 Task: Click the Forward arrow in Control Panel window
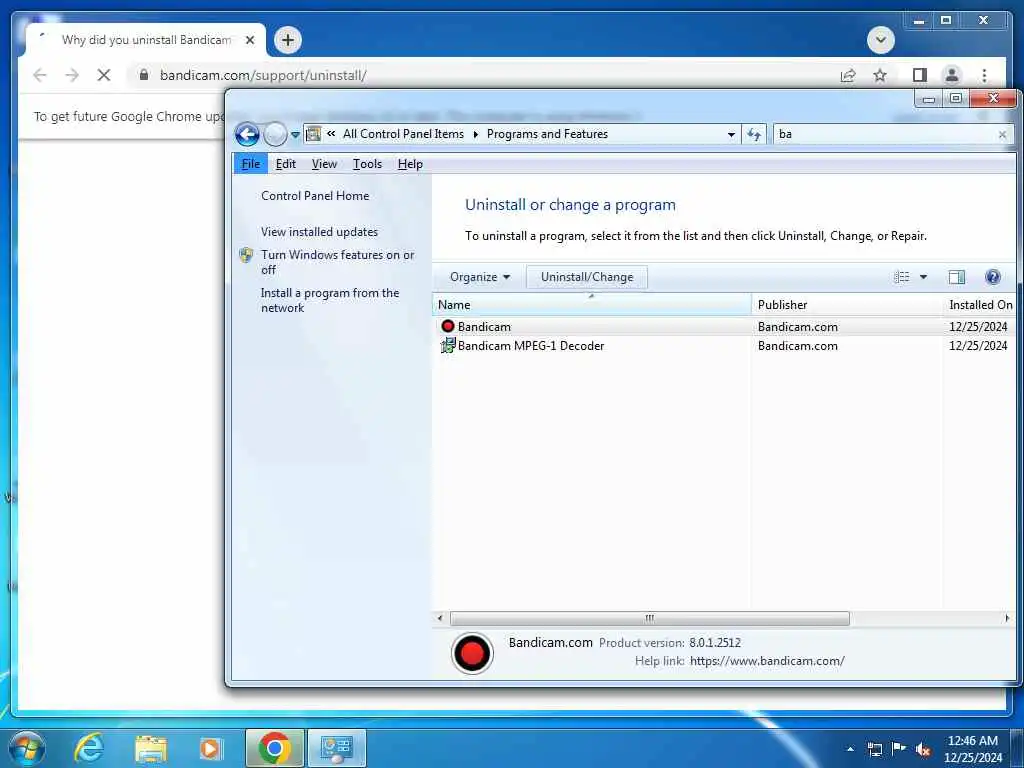[x=275, y=135]
